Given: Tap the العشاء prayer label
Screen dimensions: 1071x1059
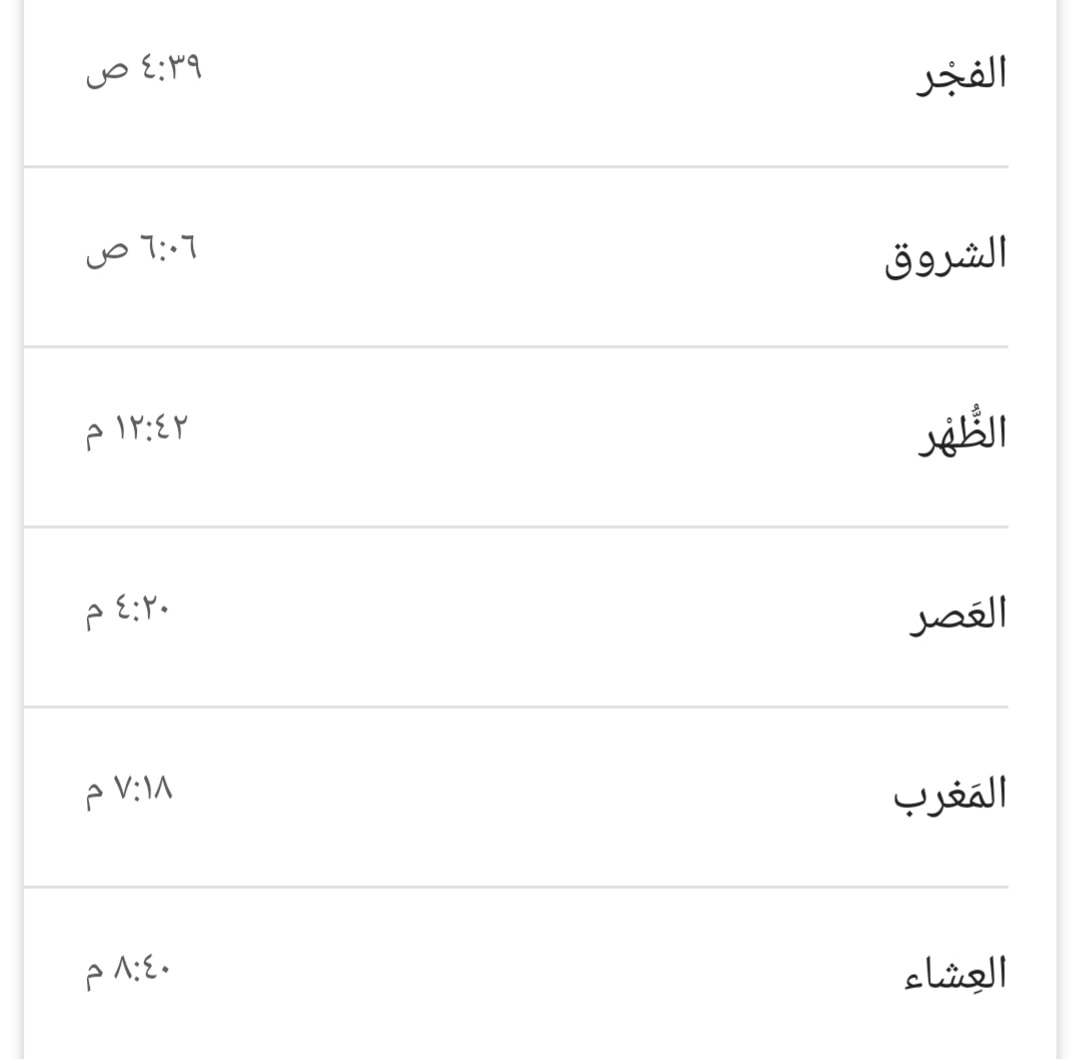Looking at the screenshot, I should coord(956,970).
